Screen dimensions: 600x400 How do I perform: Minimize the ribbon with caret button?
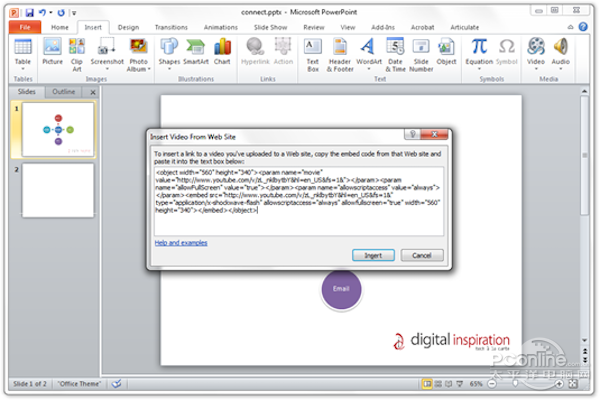click(x=570, y=27)
